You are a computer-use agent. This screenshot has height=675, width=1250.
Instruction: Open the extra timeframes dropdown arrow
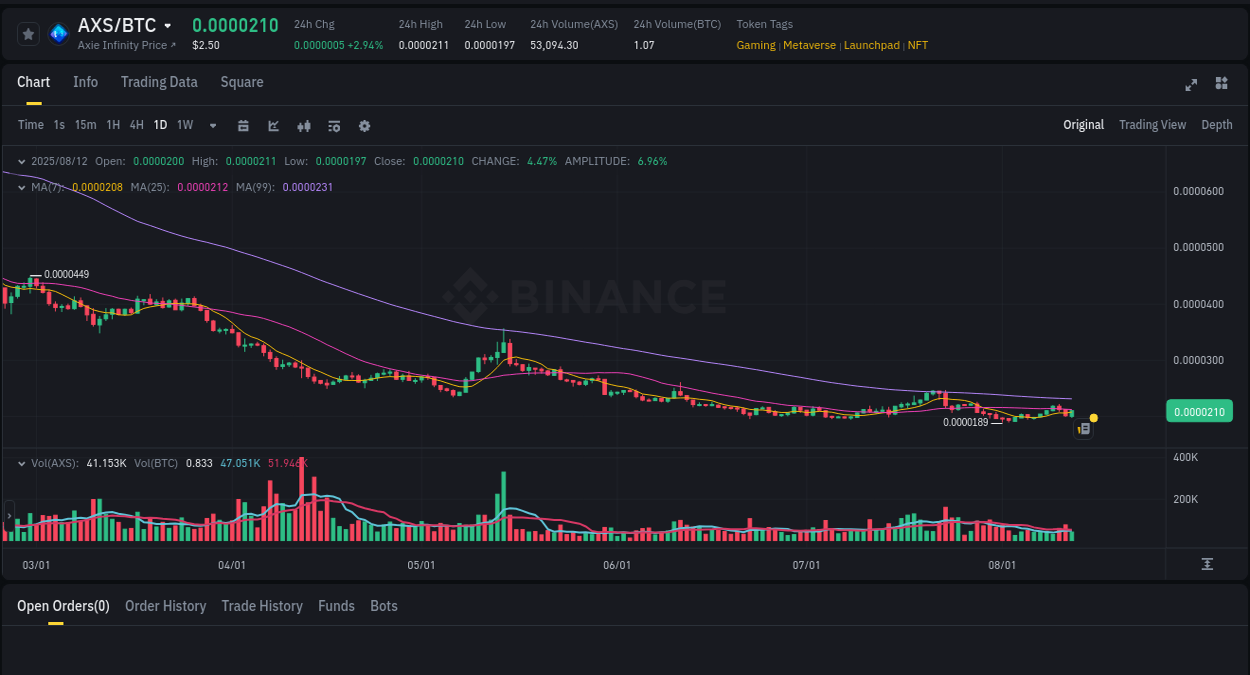point(212,125)
